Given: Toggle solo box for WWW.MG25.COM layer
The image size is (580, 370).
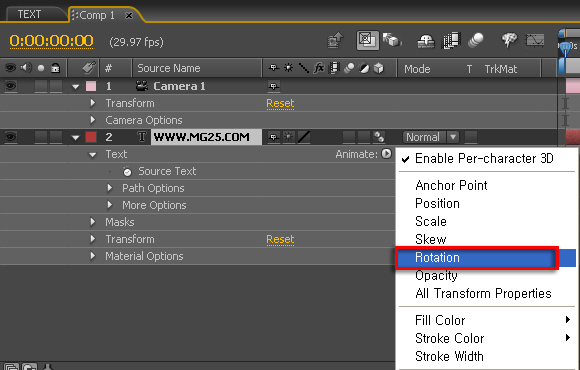Looking at the screenshot, I should (x=41, y=137).
